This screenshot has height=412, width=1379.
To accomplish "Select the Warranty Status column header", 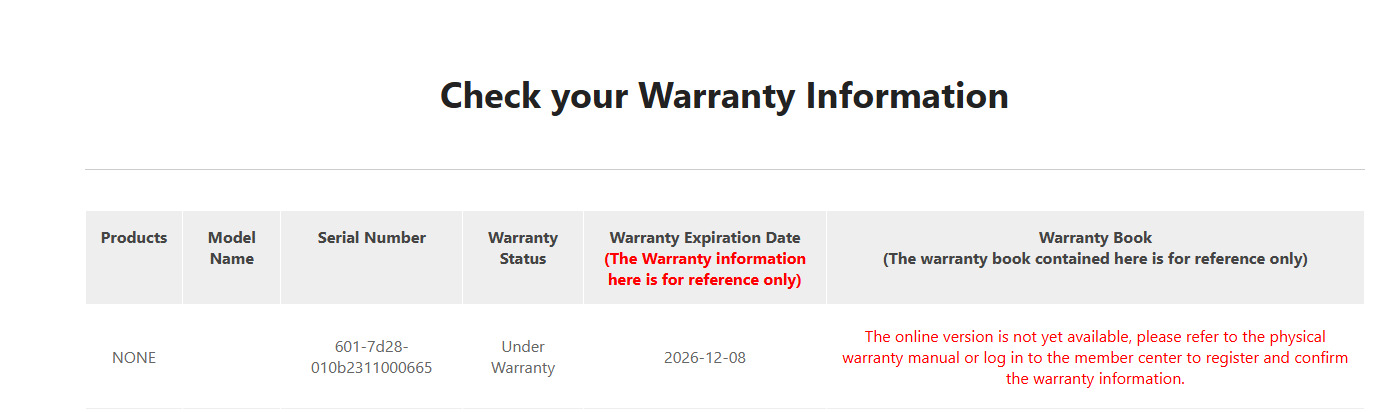I will tap(523, 248).
